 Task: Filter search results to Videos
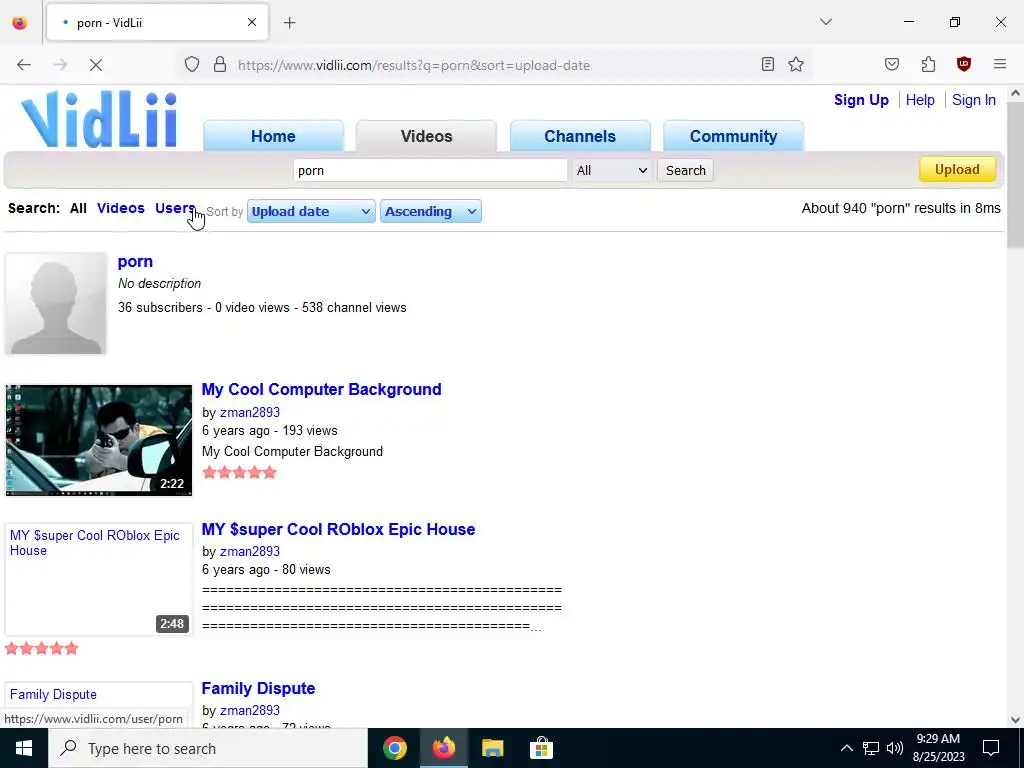pos(120,208)
